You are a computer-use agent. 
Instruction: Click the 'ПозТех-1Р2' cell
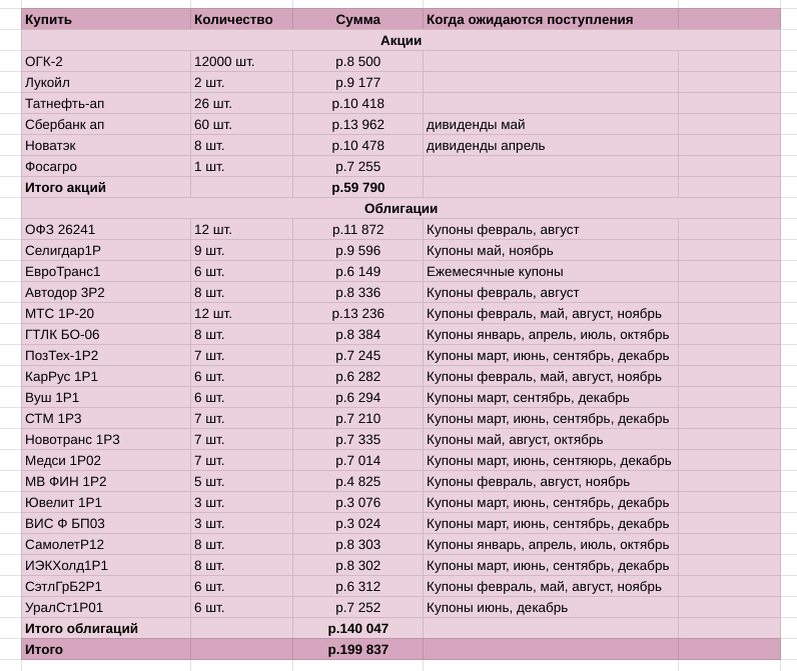pos(106,356)
